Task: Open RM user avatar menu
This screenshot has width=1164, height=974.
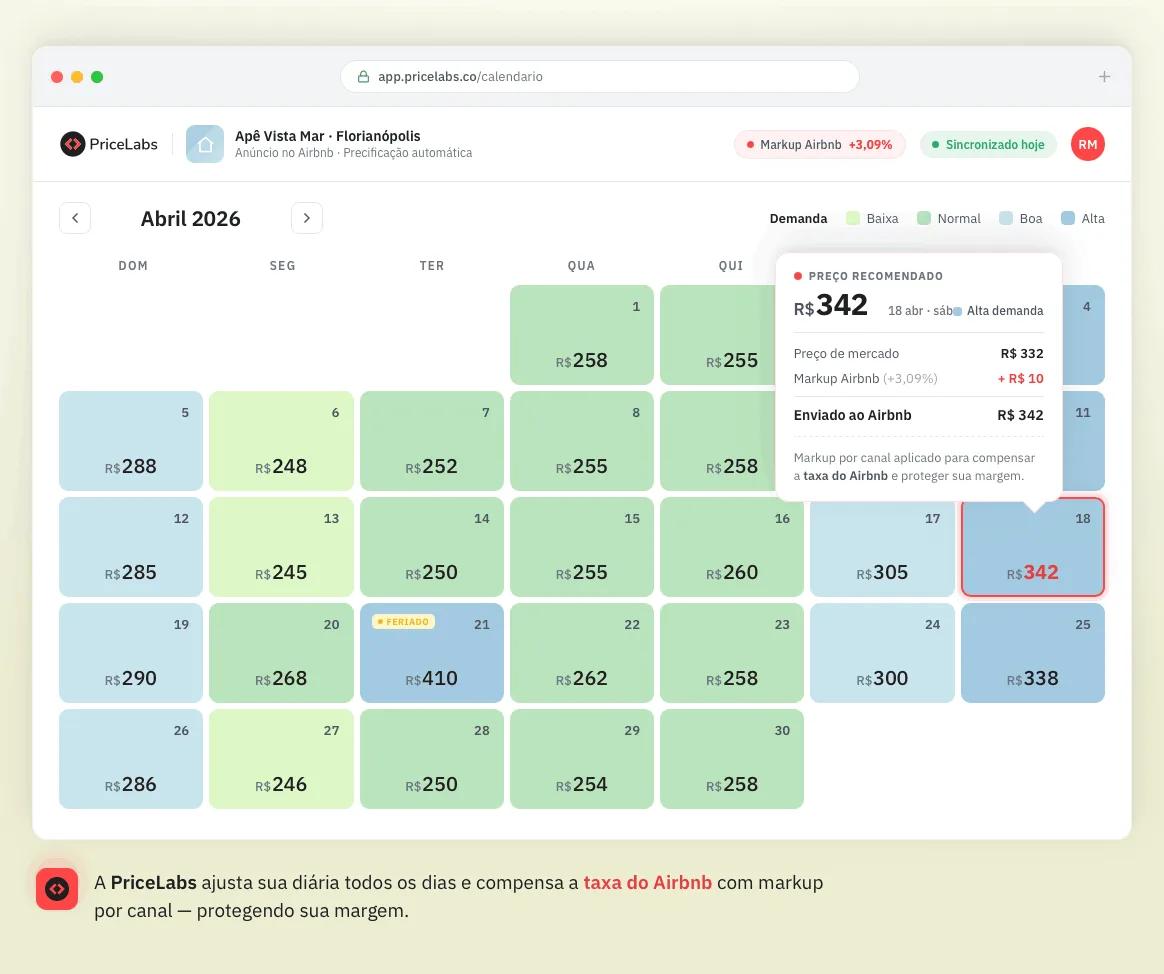Action: (x=1088, y=144)
